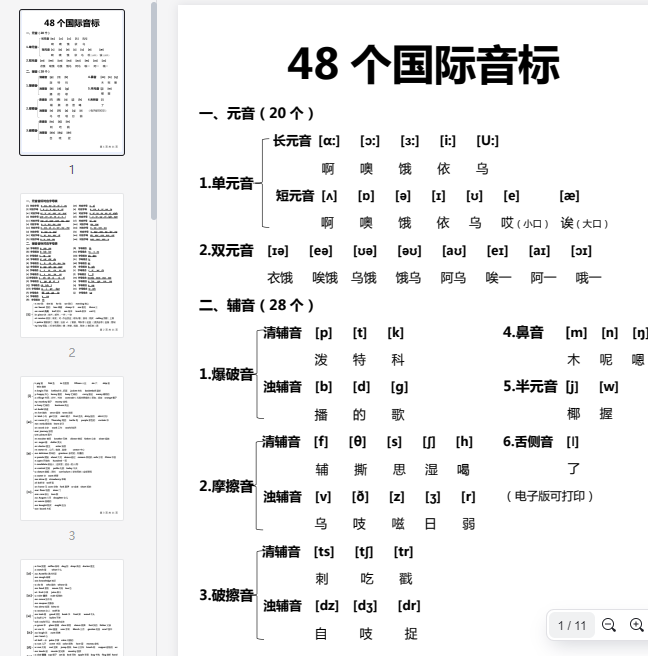Viewport: 648px width, 656px height.
Task: Click the title 48 个国际音标
Action: click(423, 66)
